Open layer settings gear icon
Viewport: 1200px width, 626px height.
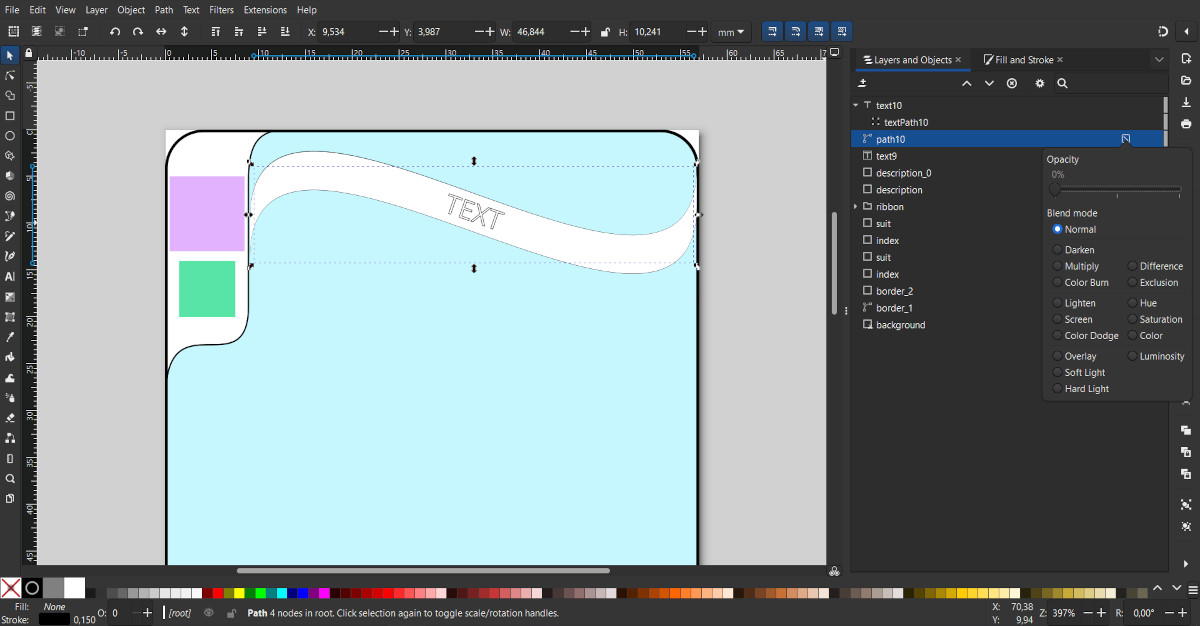tap(1039, 84)
